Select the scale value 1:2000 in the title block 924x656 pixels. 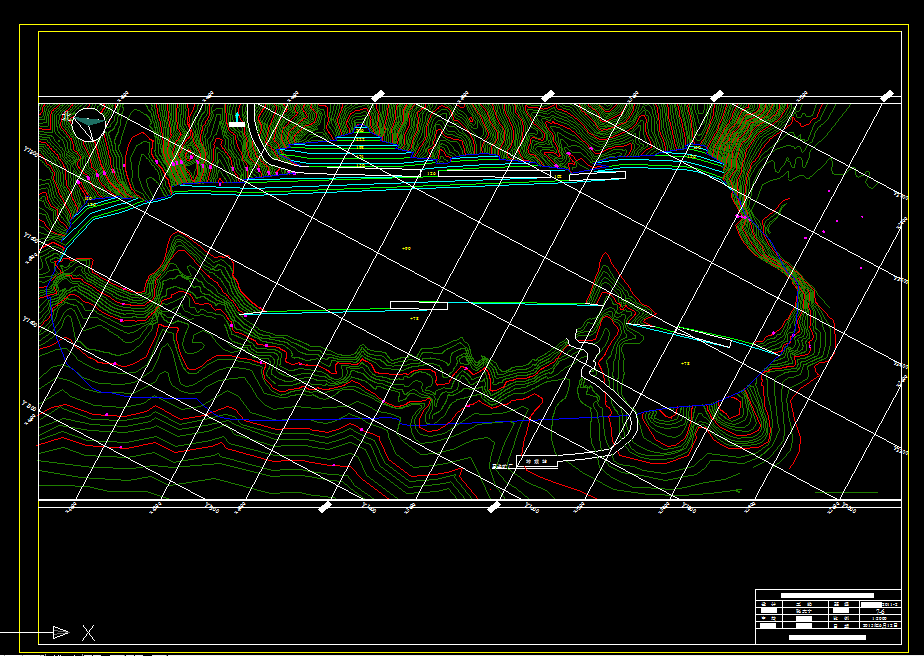[x=880, y=618]
